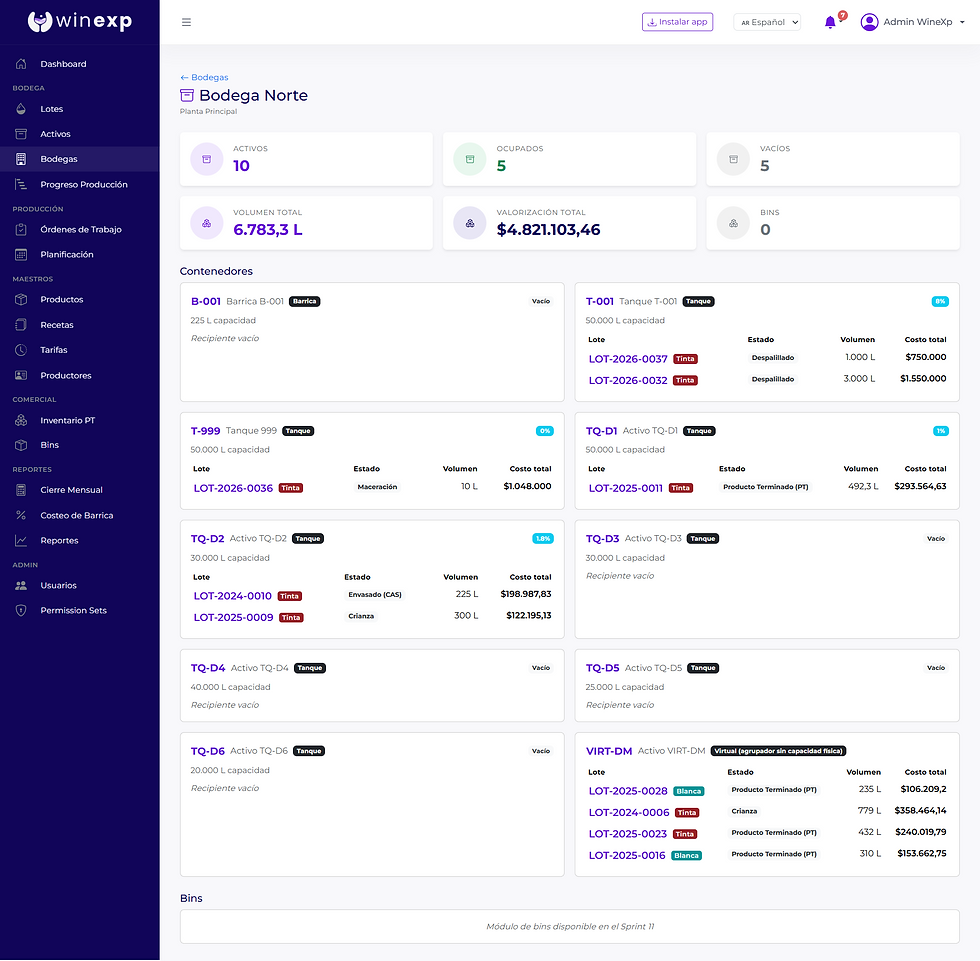Viewport: 980px width, 961px height.
Task: Click the Permission Sets shield icon
Action: click(x=21, y=610)
